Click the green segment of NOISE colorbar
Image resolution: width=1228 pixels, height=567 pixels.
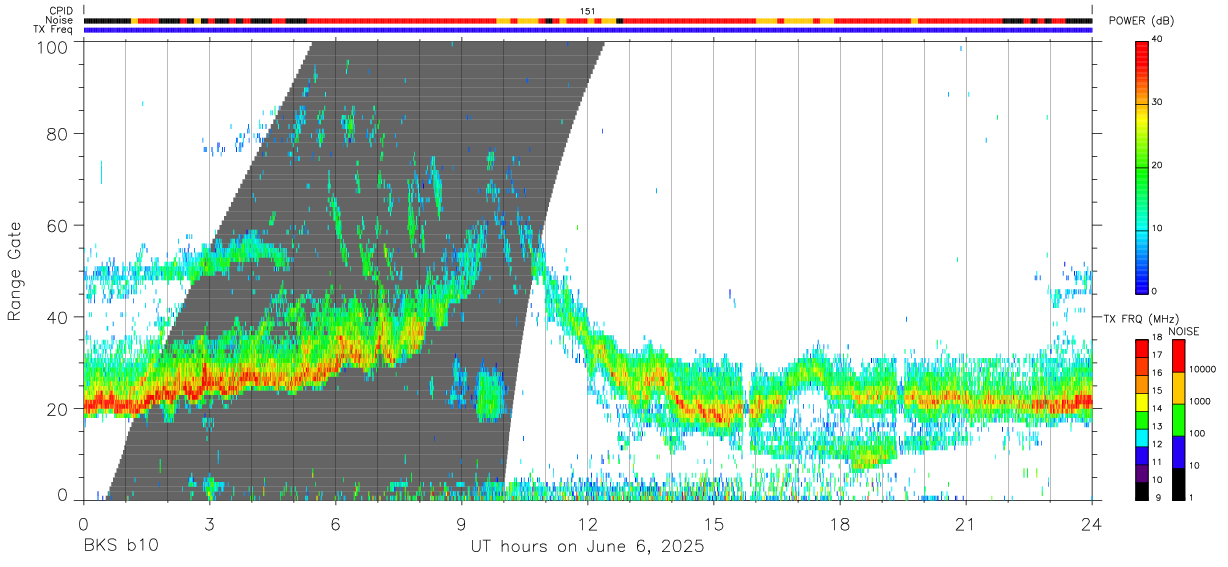pyautogui.click(x=1178, y=420)
